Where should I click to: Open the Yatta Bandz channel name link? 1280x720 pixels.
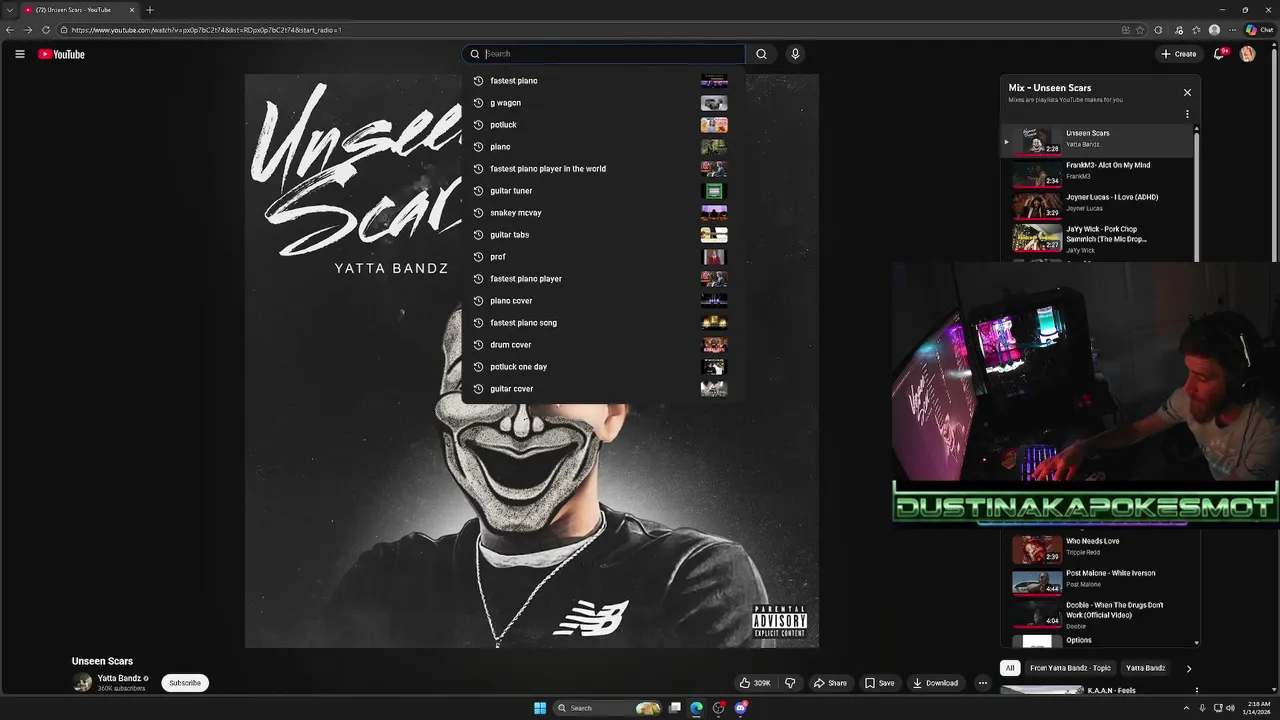tap(119, 678)
